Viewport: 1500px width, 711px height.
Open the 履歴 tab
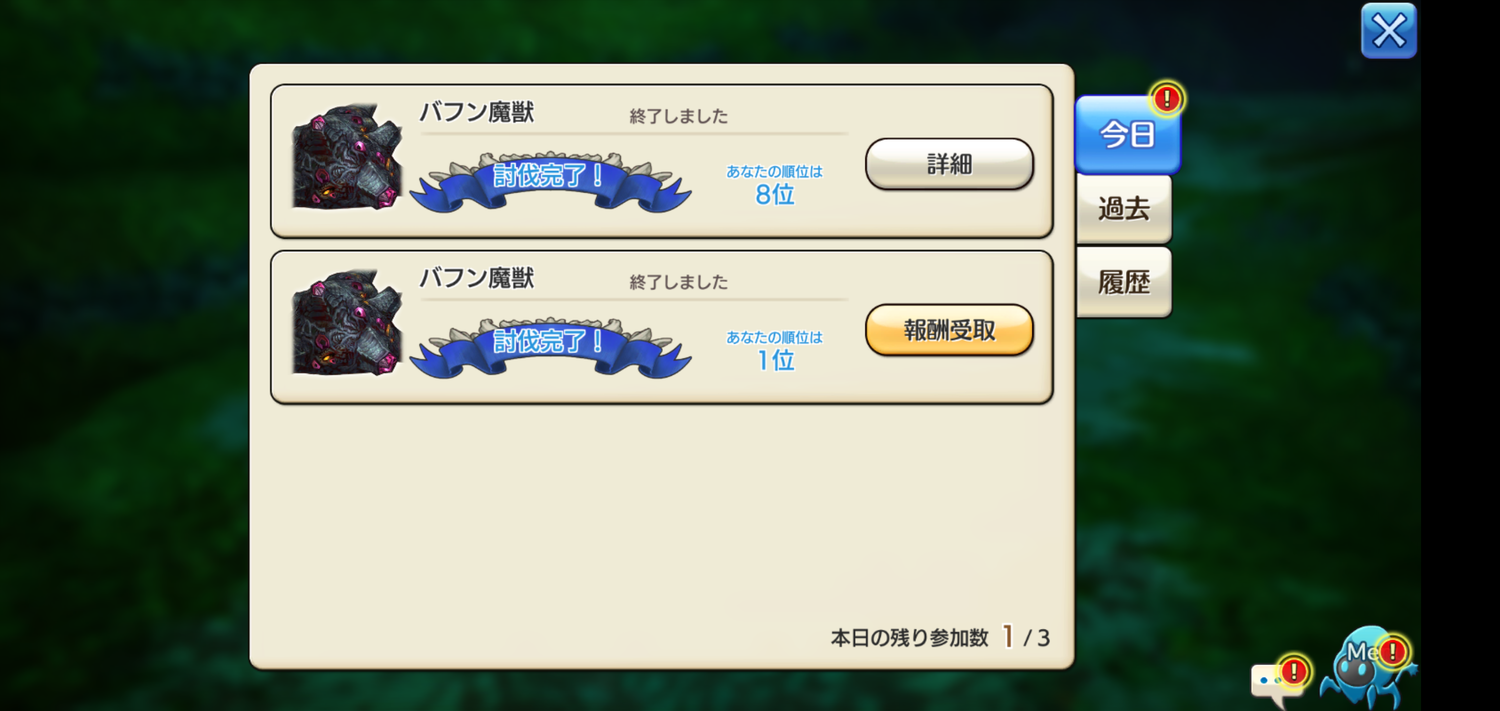pos(1124,283)
